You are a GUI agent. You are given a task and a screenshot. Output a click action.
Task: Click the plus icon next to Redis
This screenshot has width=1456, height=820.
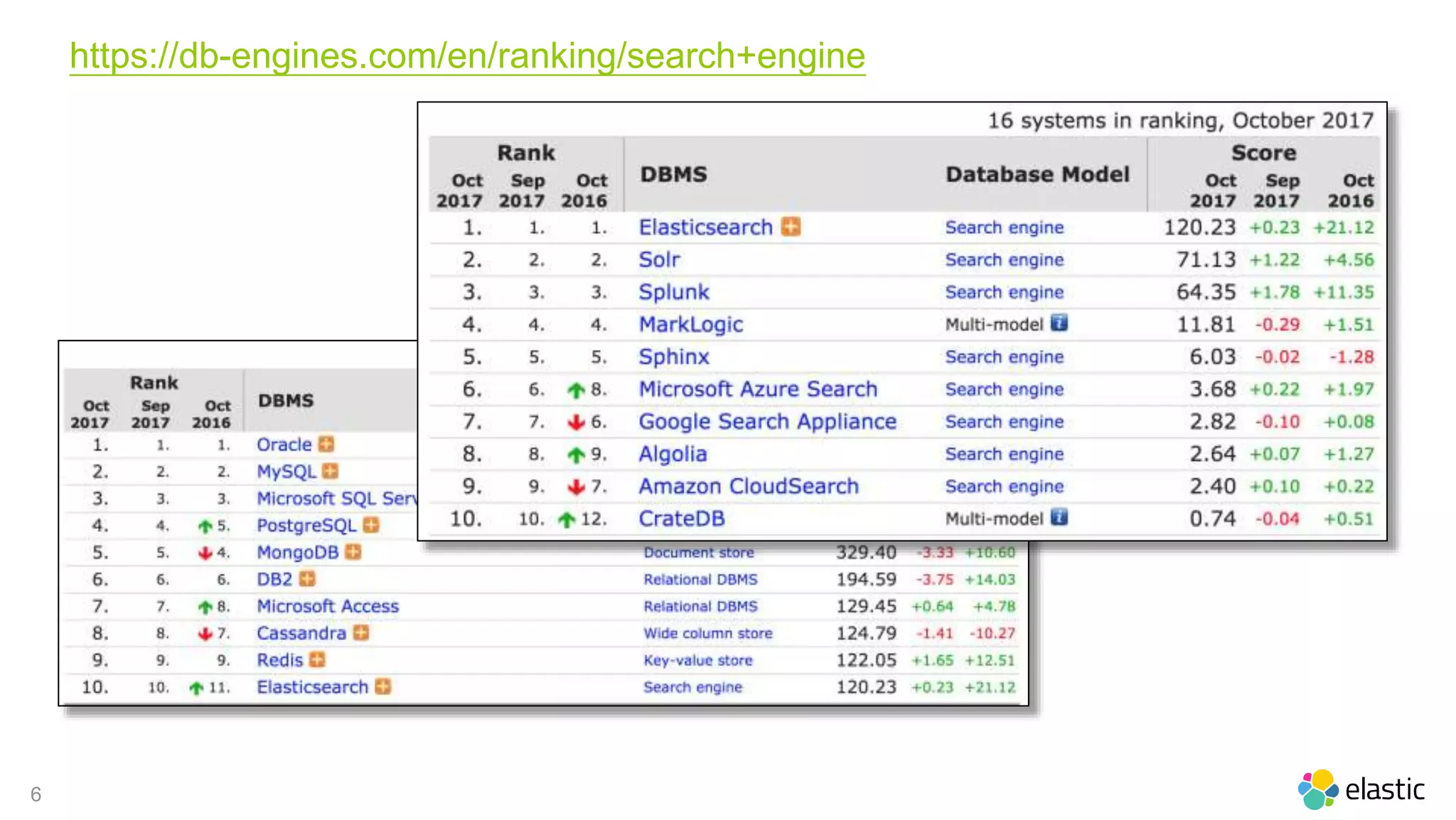317,659
